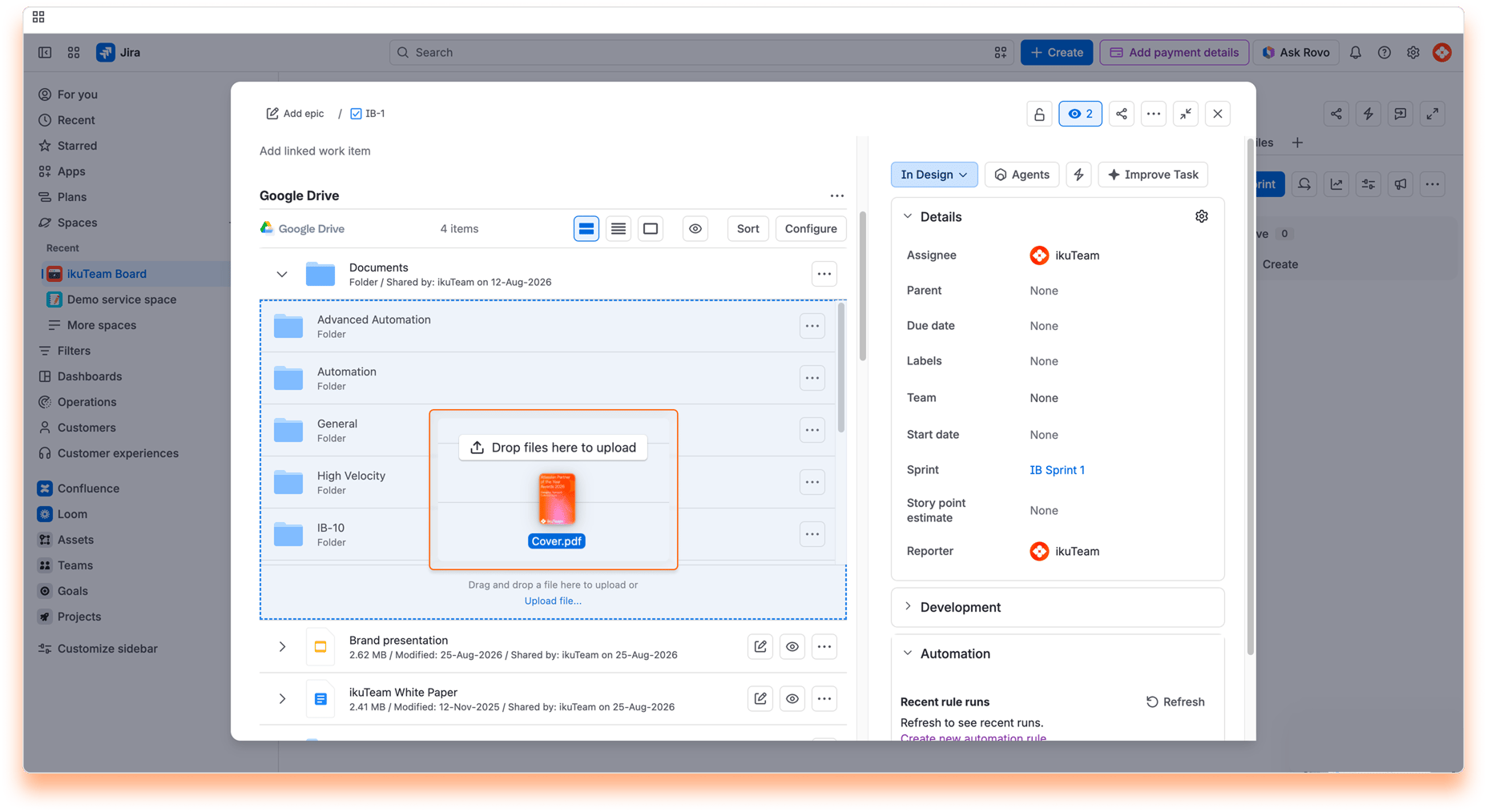
Task: Preview Brand presentation with eye icon
Action: click(792, 647)
